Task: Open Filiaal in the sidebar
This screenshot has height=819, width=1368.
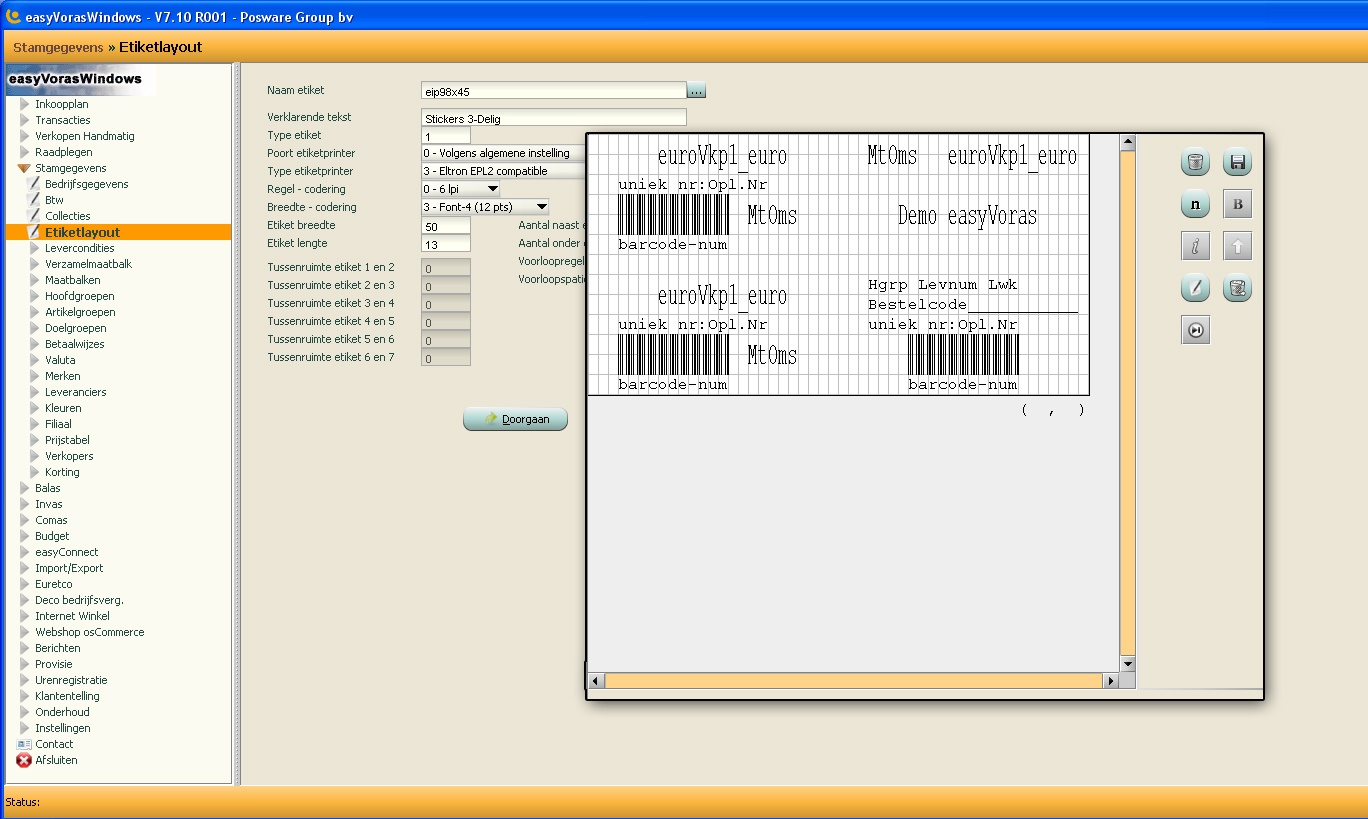Action: pyautogui.click(x=58, y=424)
